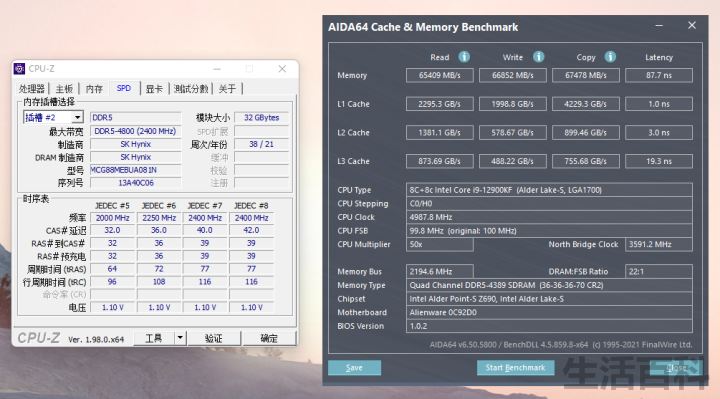The height and width of the screenshot is (399, 720).
Task: Click the JEDEC #6 frequency 2250 MHz cell
Action: (159, 218)
